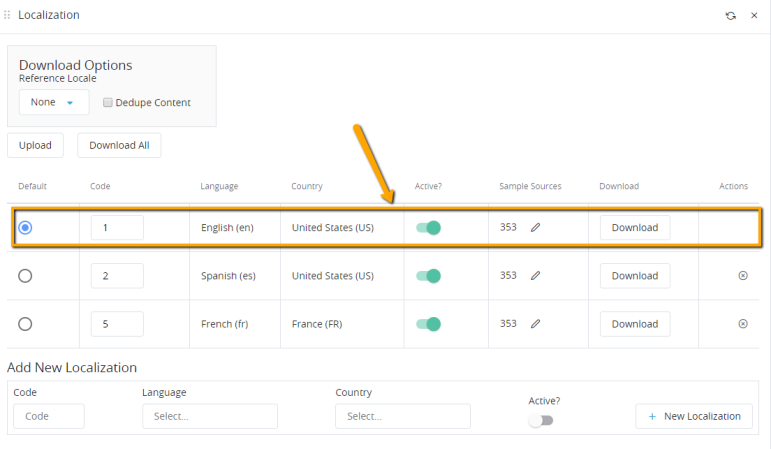Viewport: 771px width, 449px height.
Task: Toggle Active switch for French row
Action: tap(428, 324)
